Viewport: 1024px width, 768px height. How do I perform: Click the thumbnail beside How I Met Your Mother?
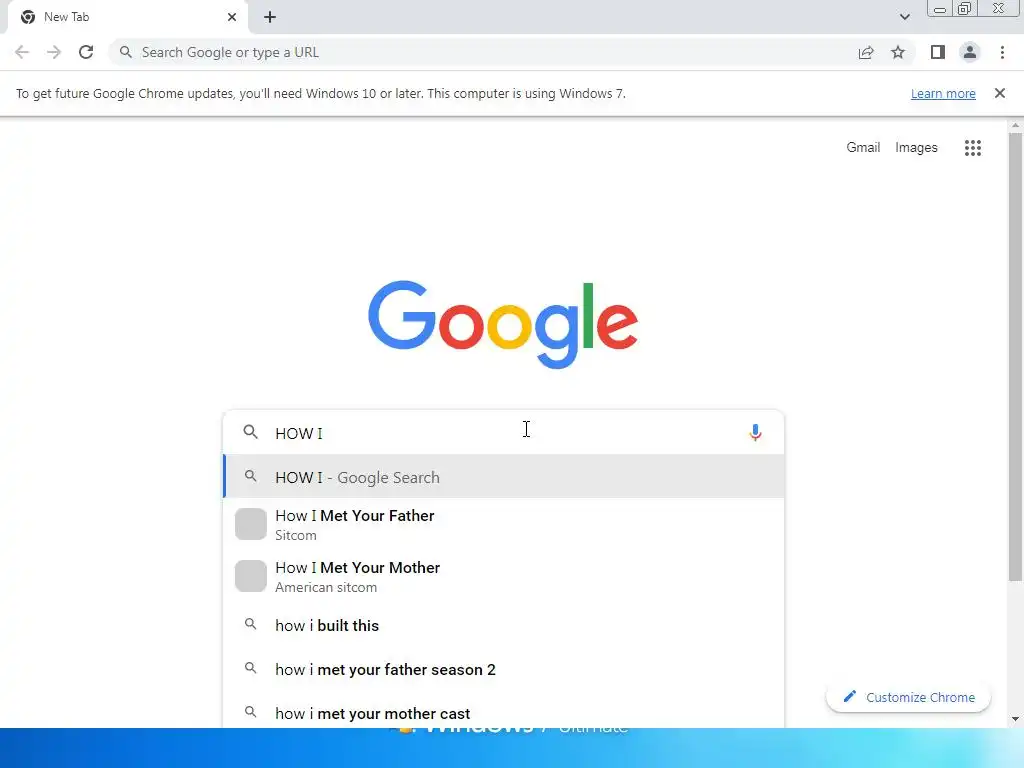click(x=251, y=576)
